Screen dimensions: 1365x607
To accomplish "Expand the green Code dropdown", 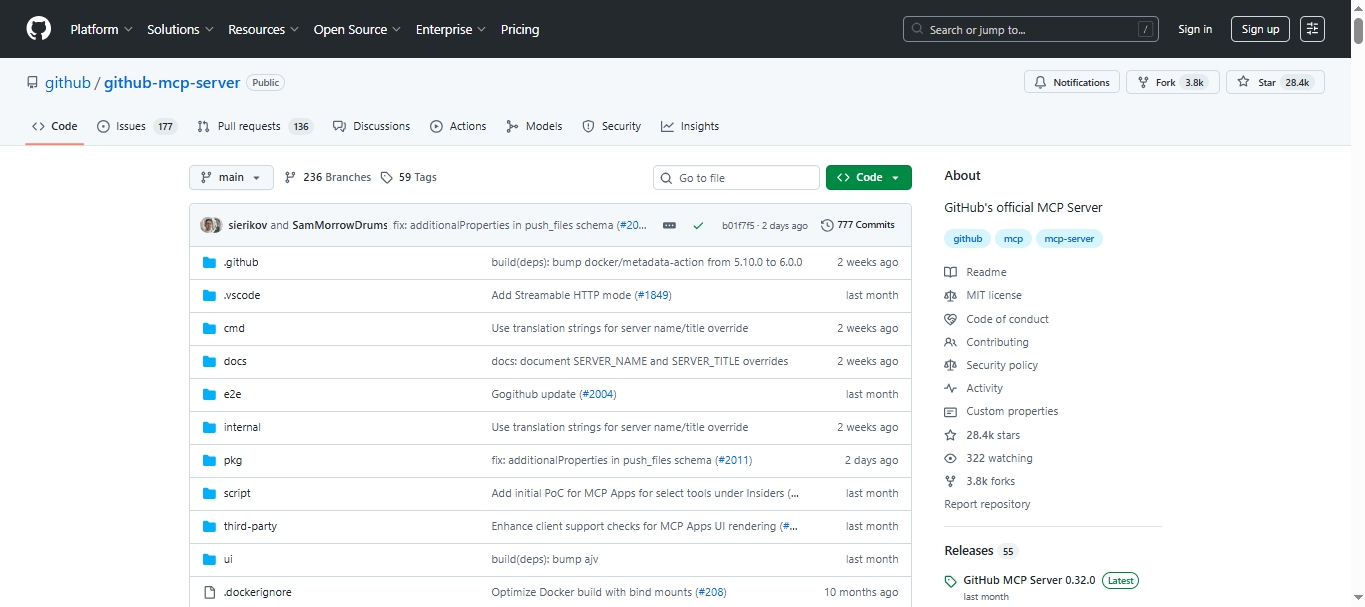I will coord(868,177).
